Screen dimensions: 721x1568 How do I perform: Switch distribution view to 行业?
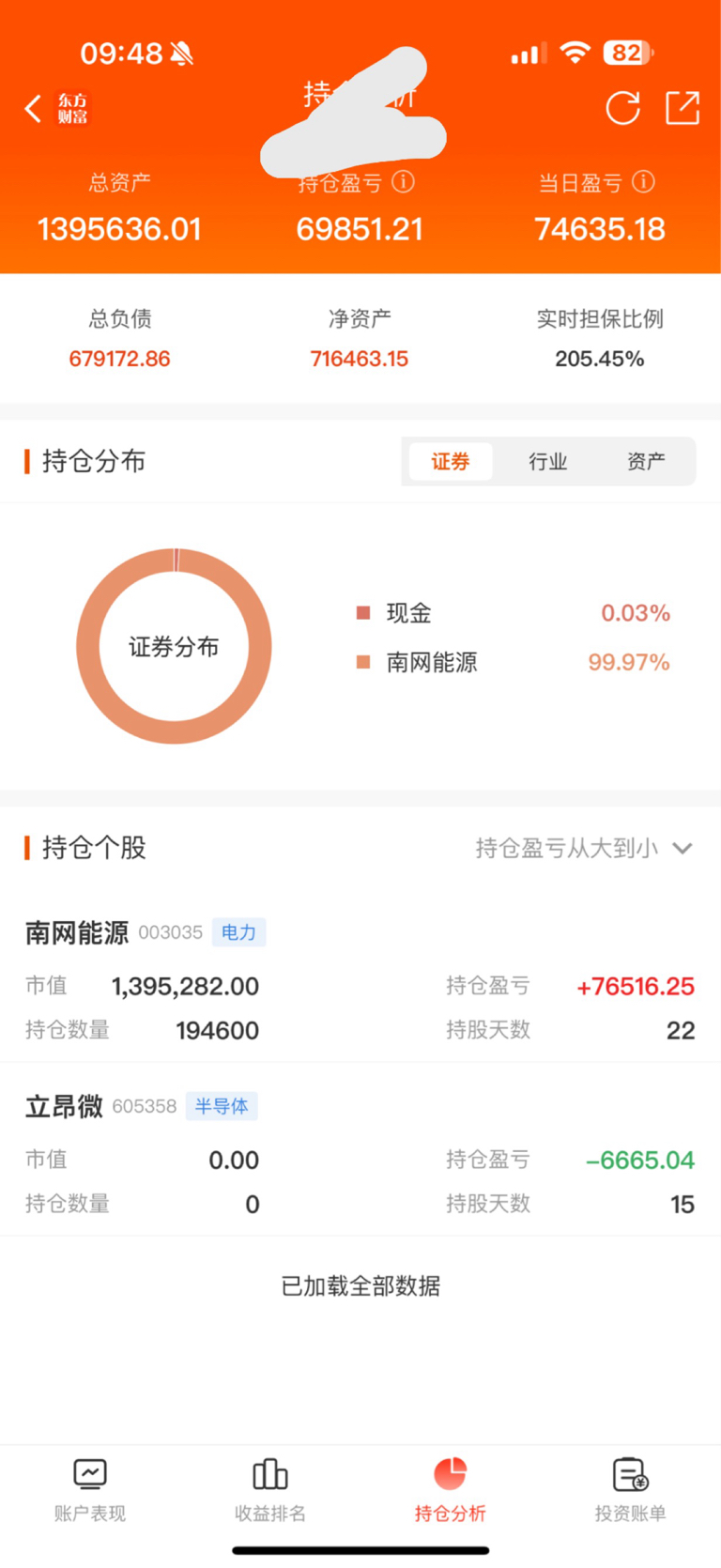[x=548, y=461]
